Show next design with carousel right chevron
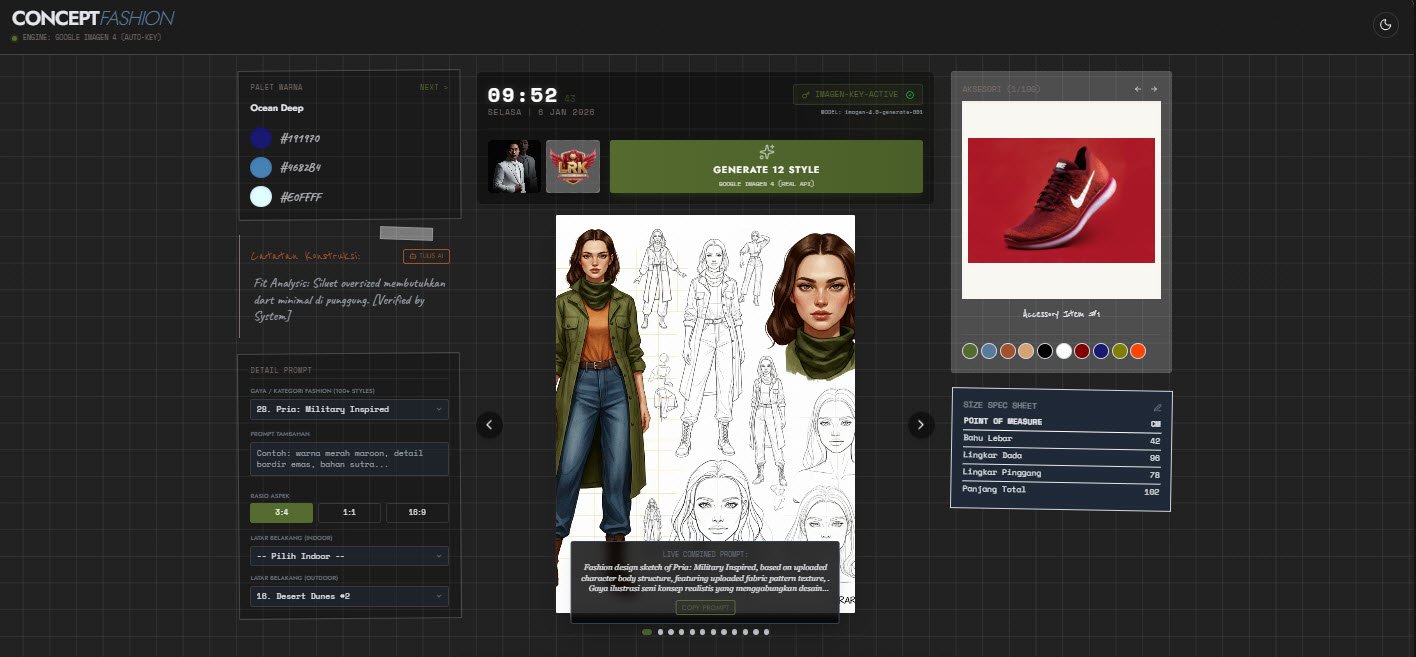The width and height of the screenshot is (1416, 657). [921, 424]
